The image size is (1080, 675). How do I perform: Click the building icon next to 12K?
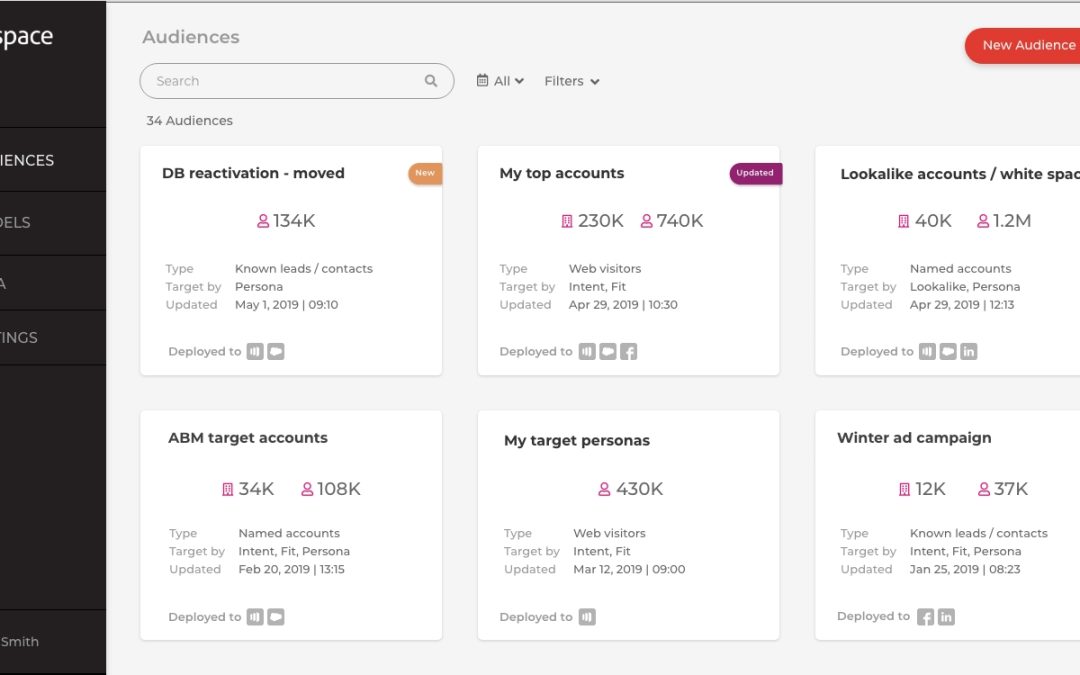[x=904, y=489]
